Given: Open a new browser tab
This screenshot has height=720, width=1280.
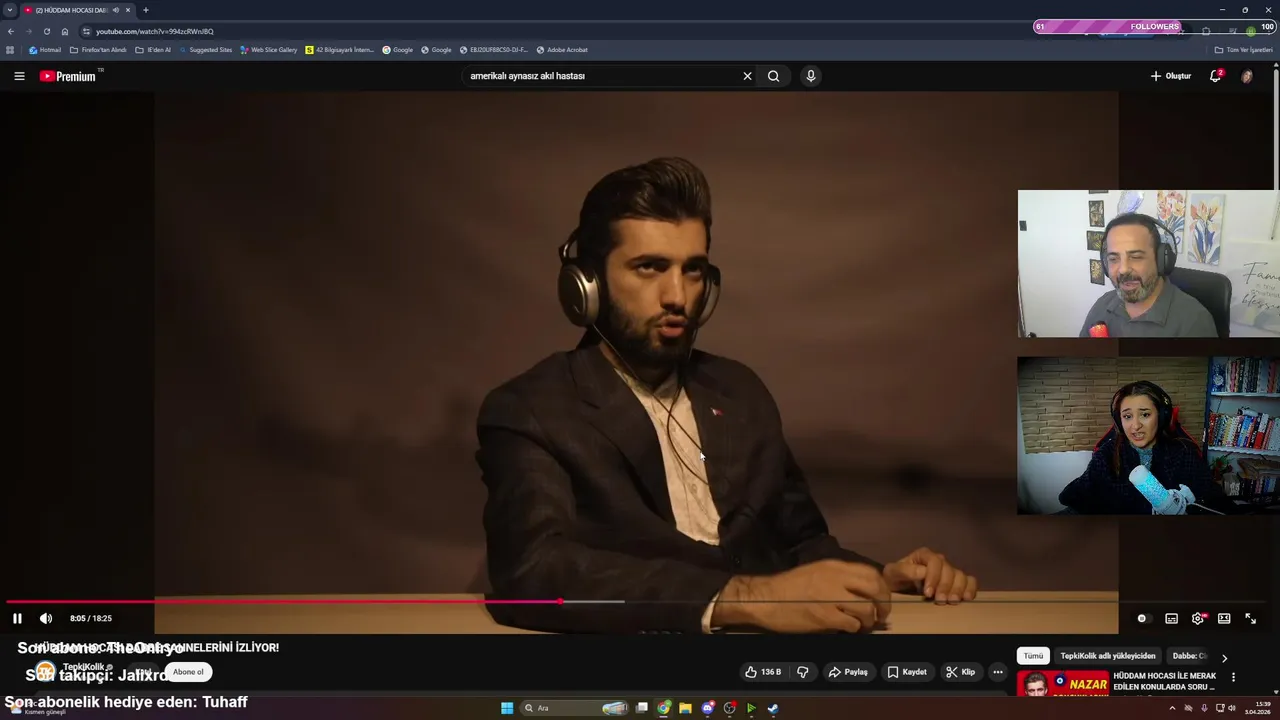Looking at the screenshot, I should coord(146,10).
